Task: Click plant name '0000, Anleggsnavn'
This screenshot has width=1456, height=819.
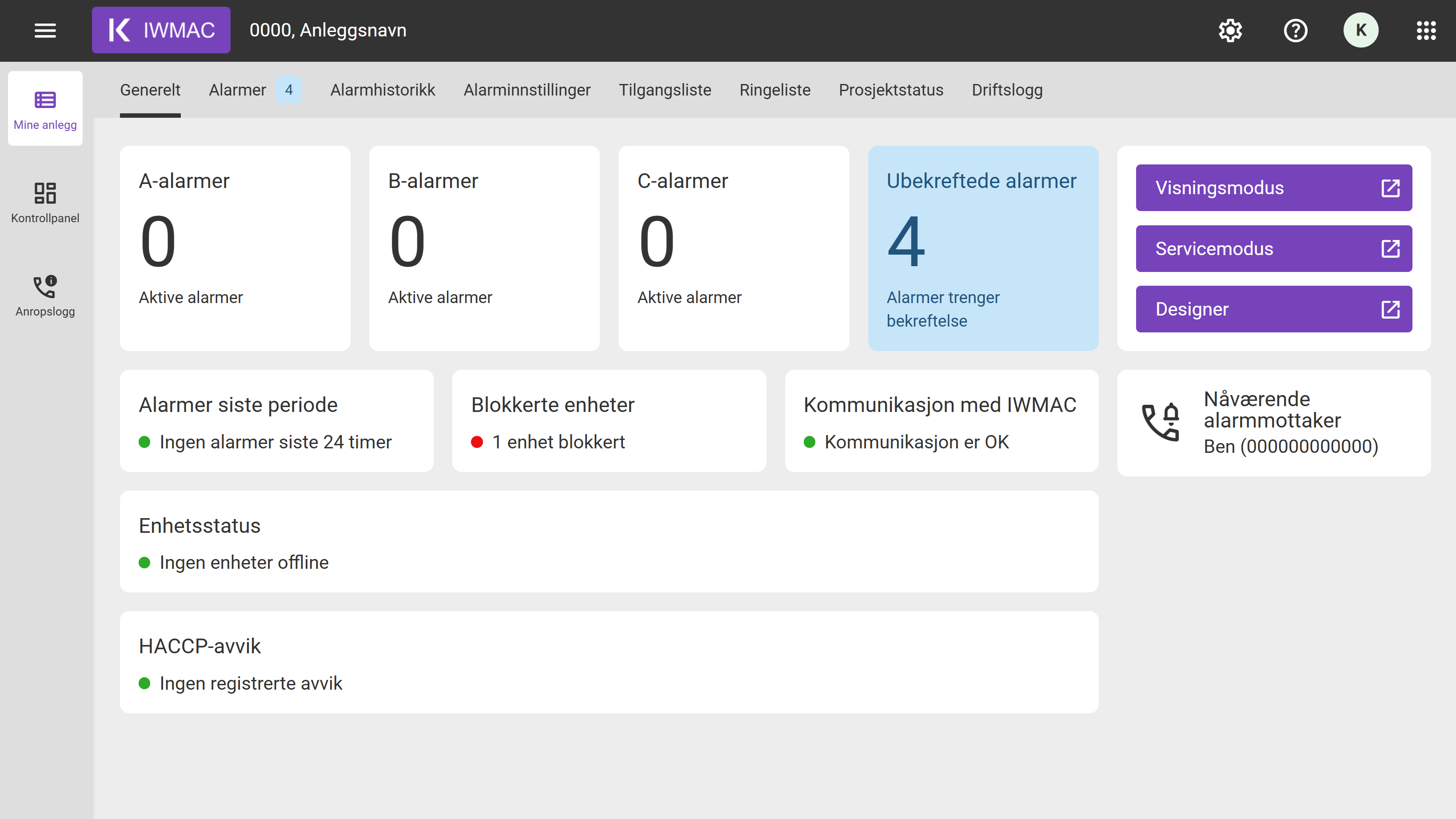Action: coord(328,30)
